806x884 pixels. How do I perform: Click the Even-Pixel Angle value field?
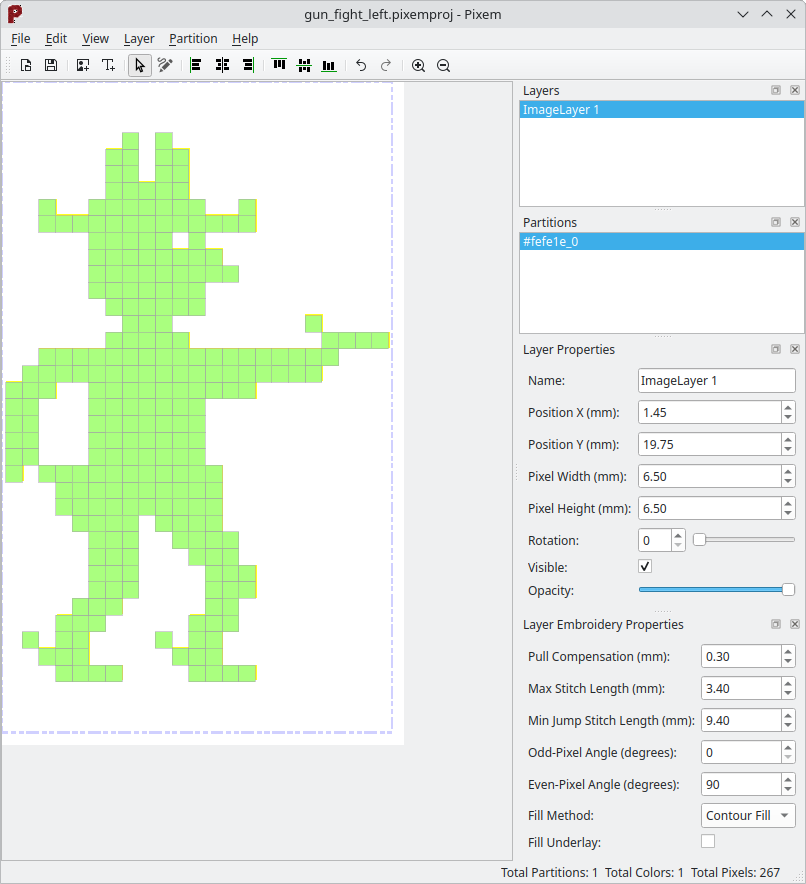741,784
